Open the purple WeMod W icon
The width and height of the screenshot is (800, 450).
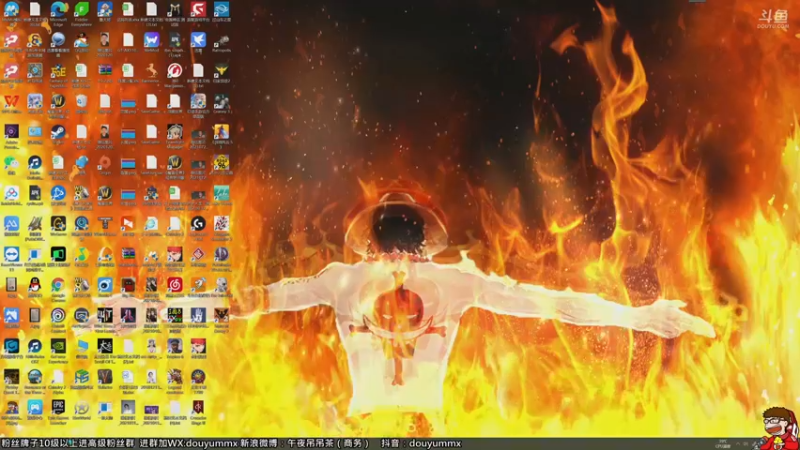click(x=152, y=40)
